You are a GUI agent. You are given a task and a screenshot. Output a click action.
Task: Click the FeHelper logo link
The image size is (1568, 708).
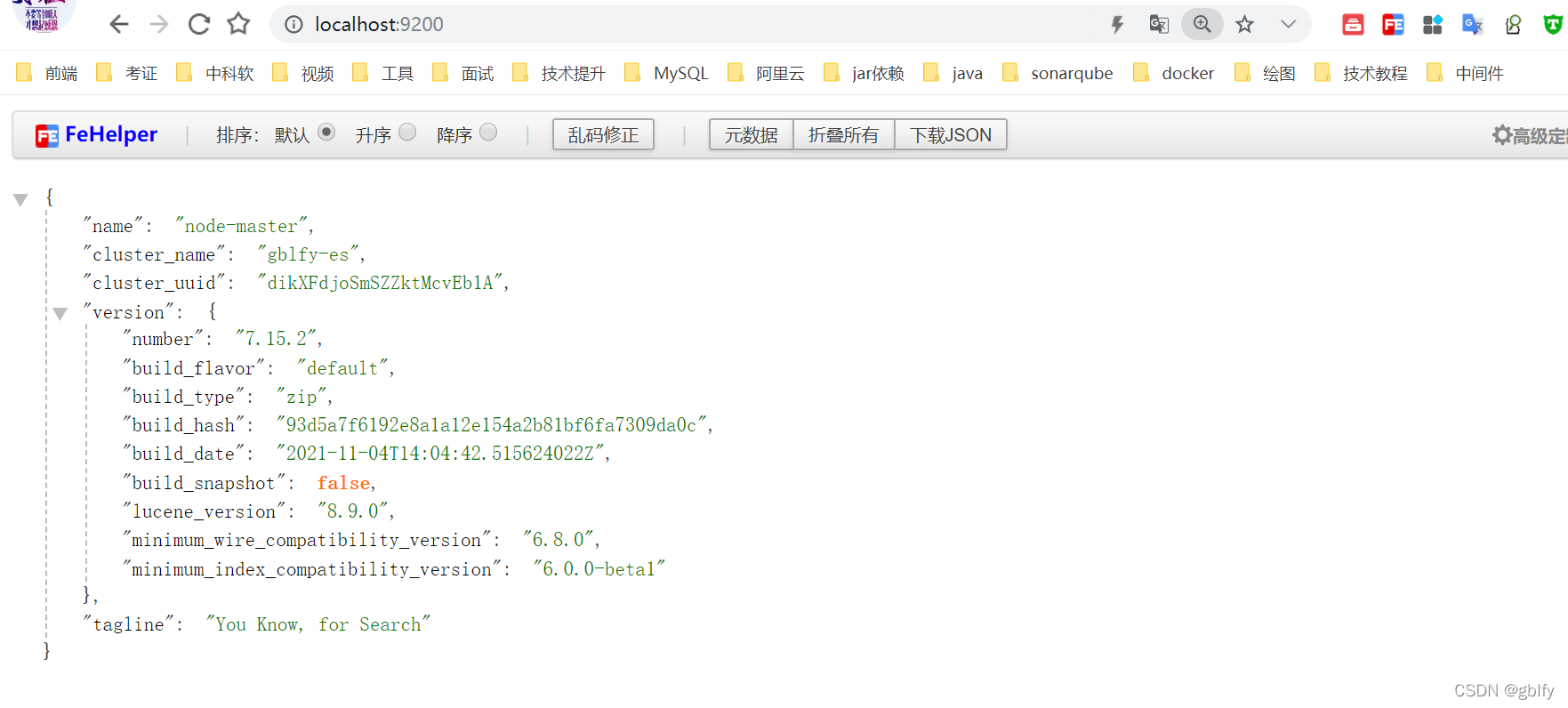click(x=96, y=134)
